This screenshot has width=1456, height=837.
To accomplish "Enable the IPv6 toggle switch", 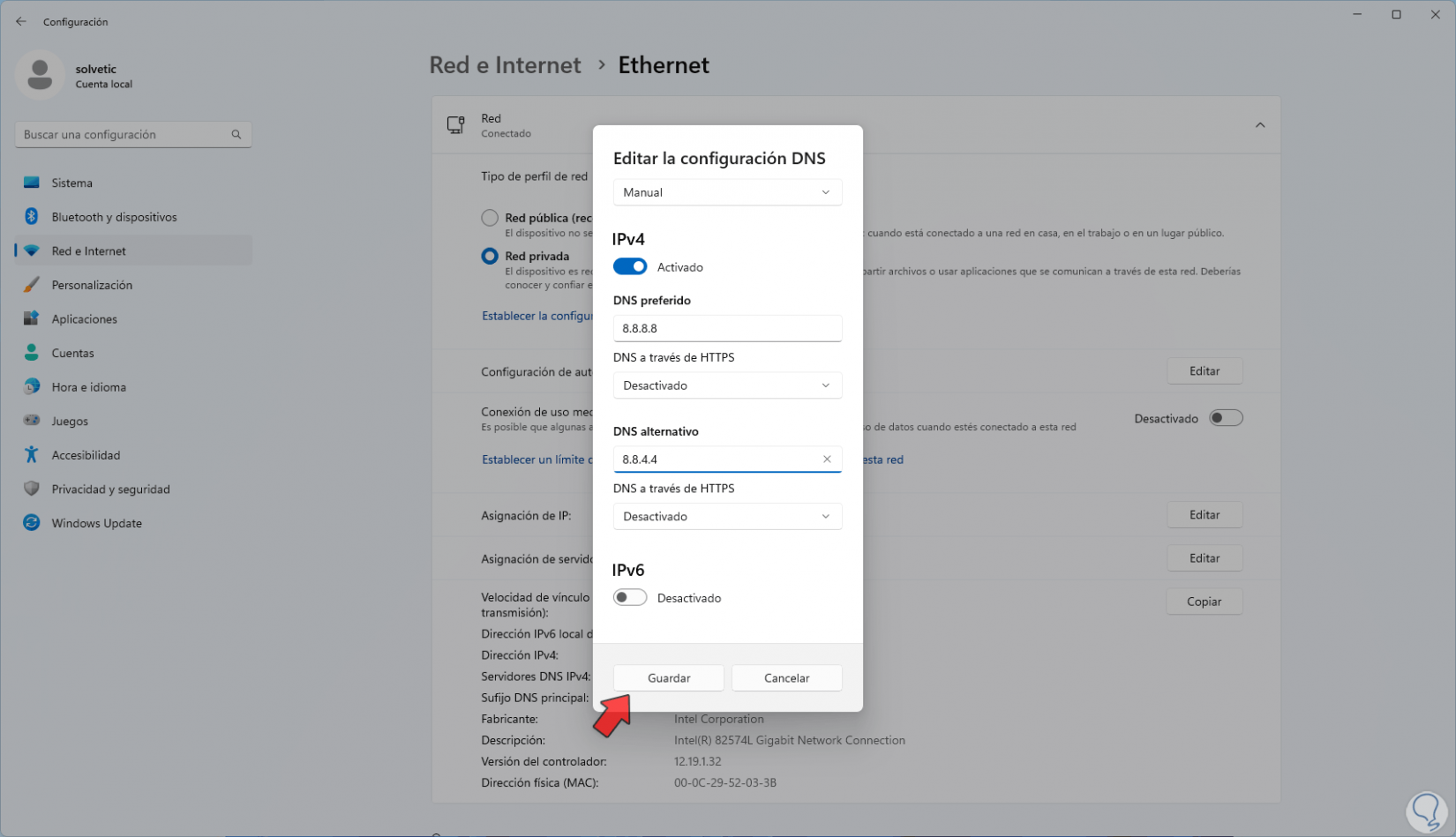I will (x=630, y=598).
